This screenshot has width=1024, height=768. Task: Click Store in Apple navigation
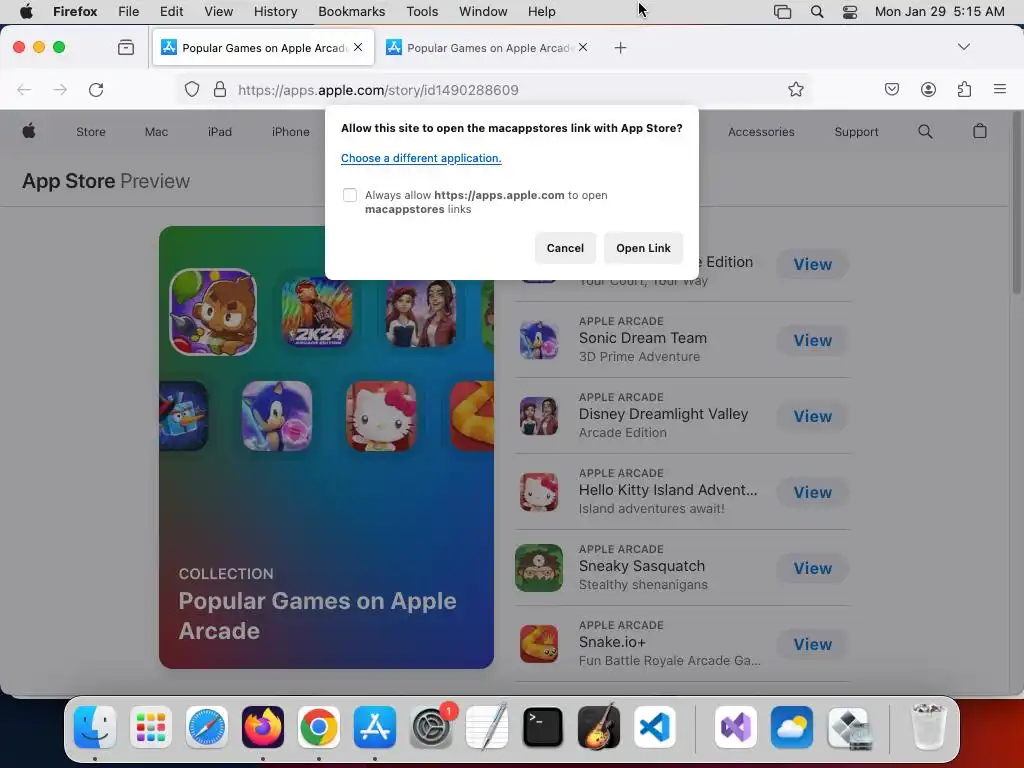pos(91,132)
